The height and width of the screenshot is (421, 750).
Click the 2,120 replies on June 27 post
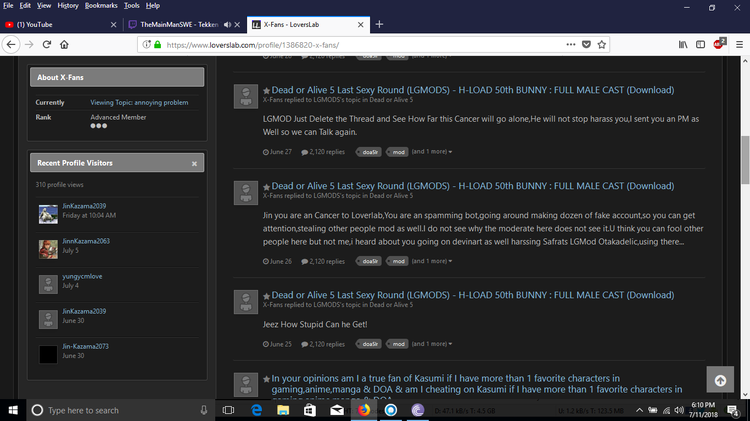pyautogui.click(x=323, y=152)
